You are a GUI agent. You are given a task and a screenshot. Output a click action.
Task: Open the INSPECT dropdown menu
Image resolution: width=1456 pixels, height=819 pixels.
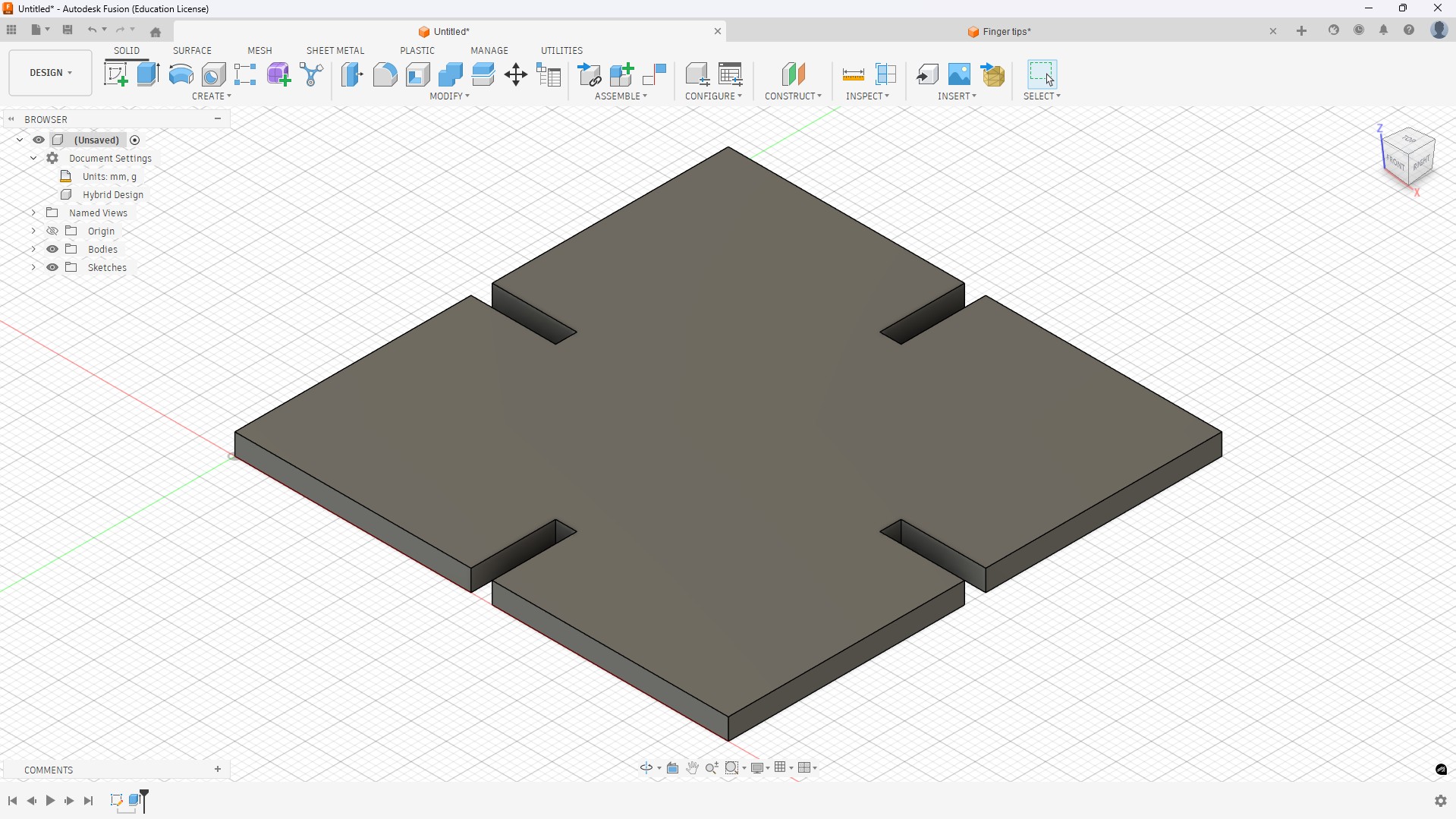(867, 96)
